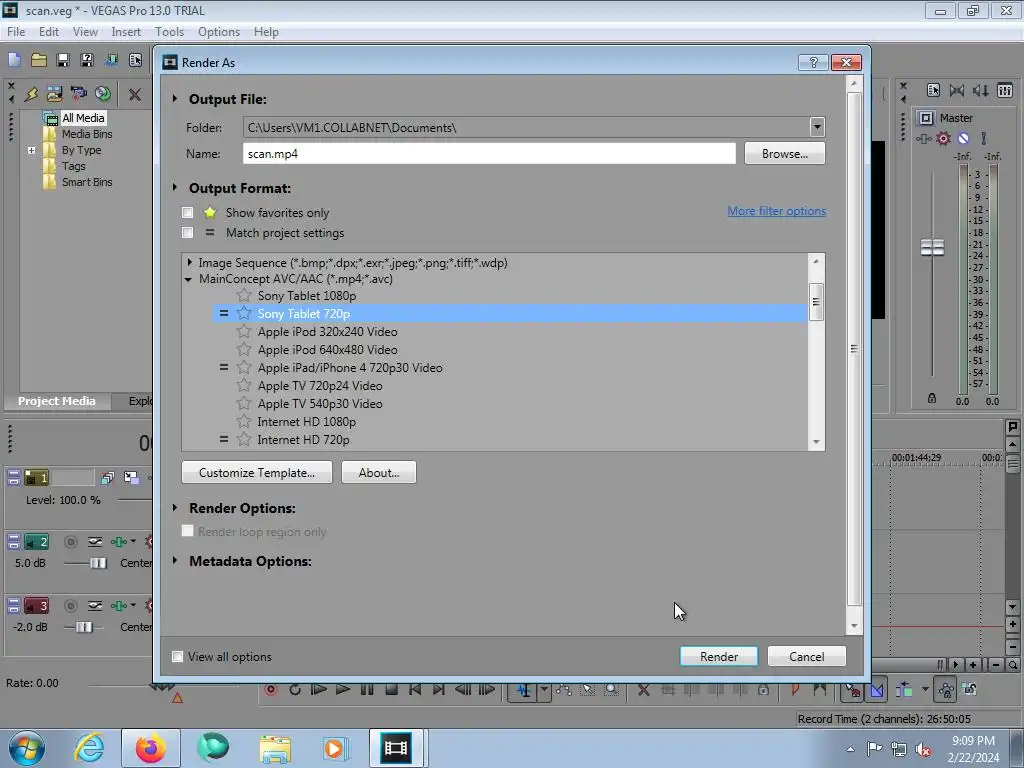Click the Render button
The height and width of the screenshot is (768, 1024).
click(x=719, y=656)
